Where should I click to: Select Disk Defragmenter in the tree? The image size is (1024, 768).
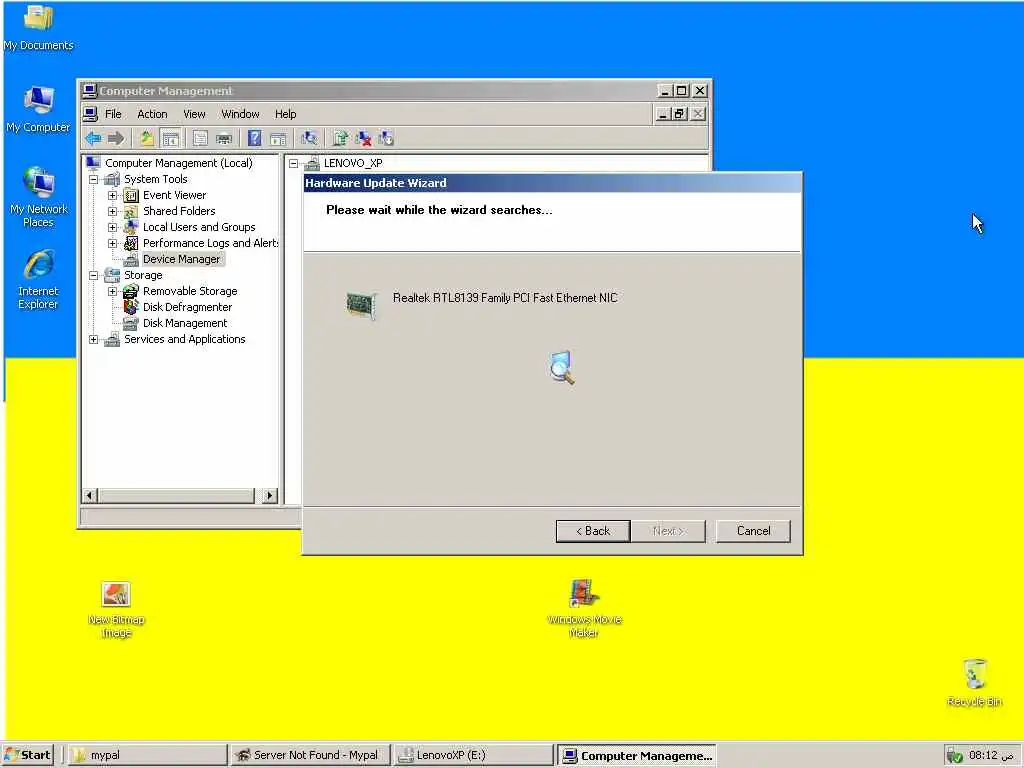187,307
